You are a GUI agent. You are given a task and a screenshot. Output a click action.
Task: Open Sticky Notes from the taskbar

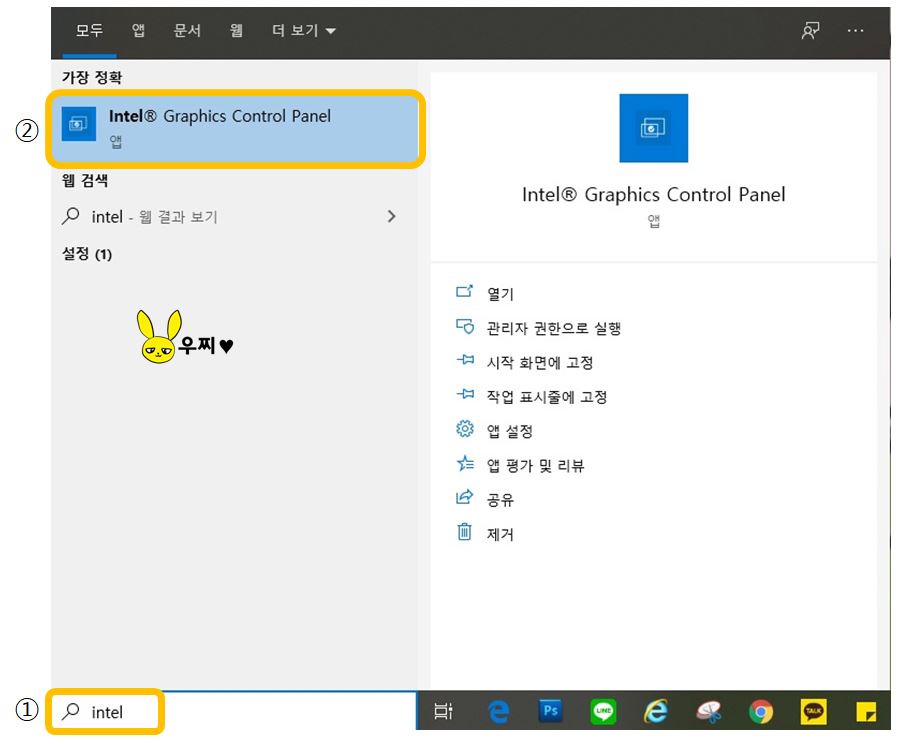click(866, 711)
